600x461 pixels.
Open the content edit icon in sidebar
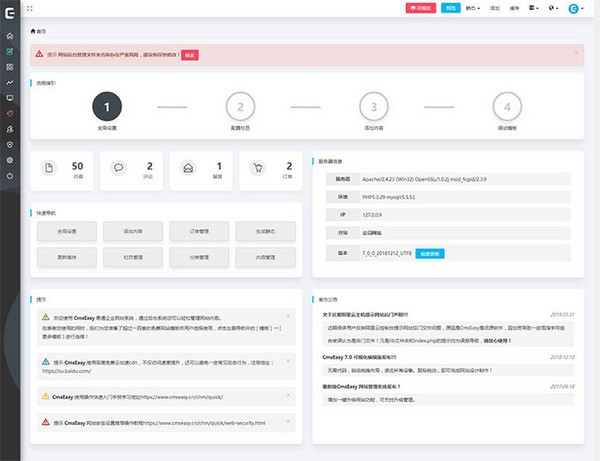coord(10,50)
